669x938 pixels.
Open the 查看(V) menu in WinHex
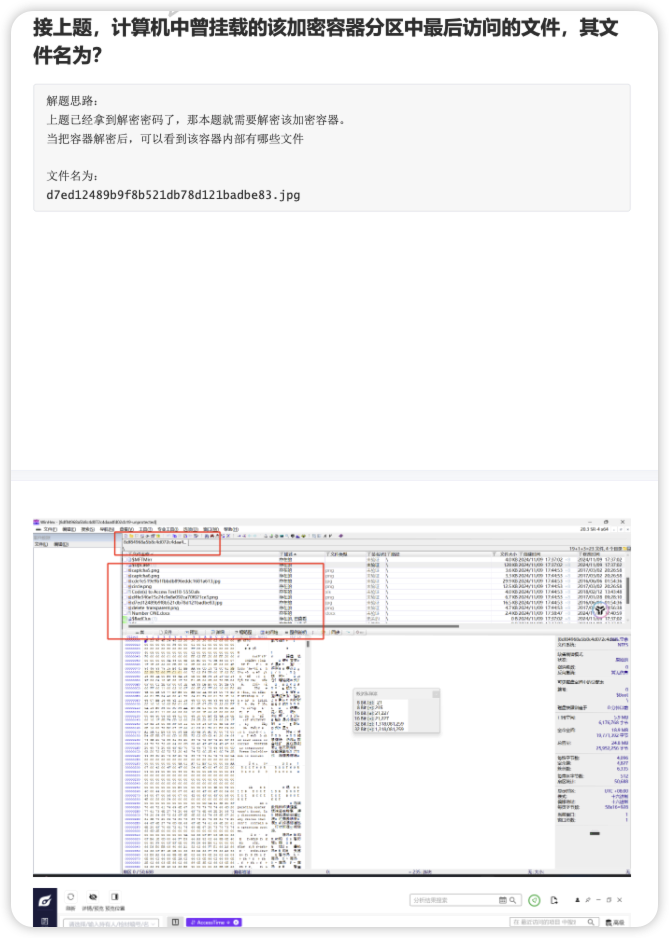point(127,529)
